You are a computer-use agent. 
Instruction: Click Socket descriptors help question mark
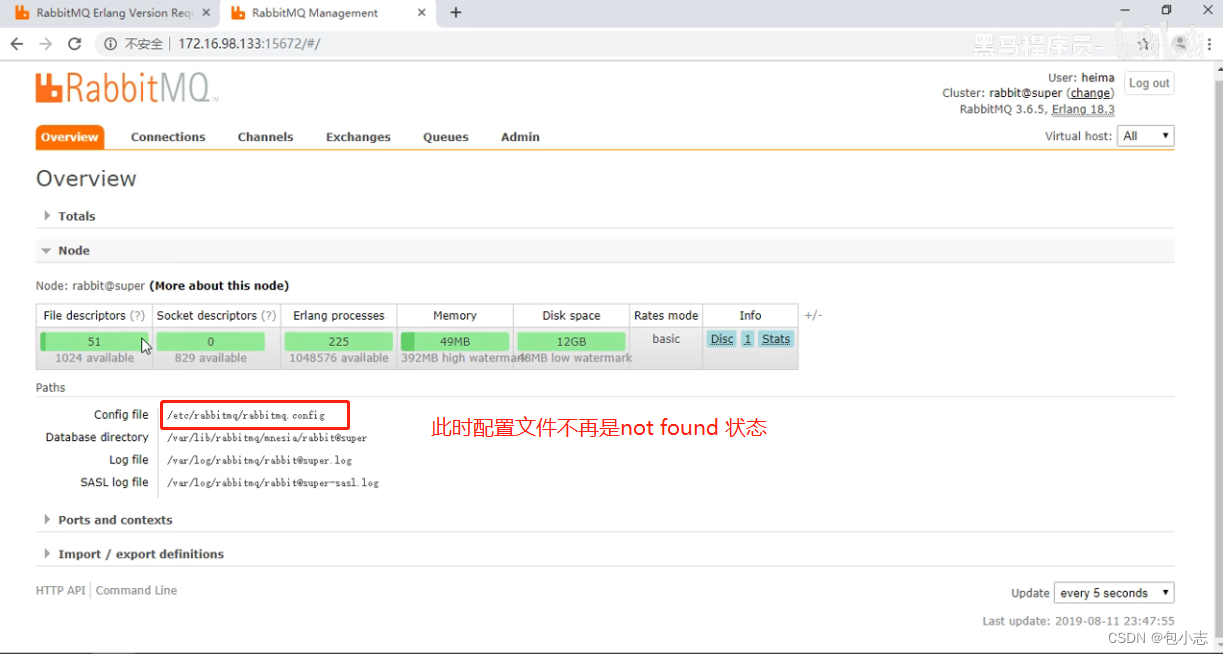coord(268,316)
